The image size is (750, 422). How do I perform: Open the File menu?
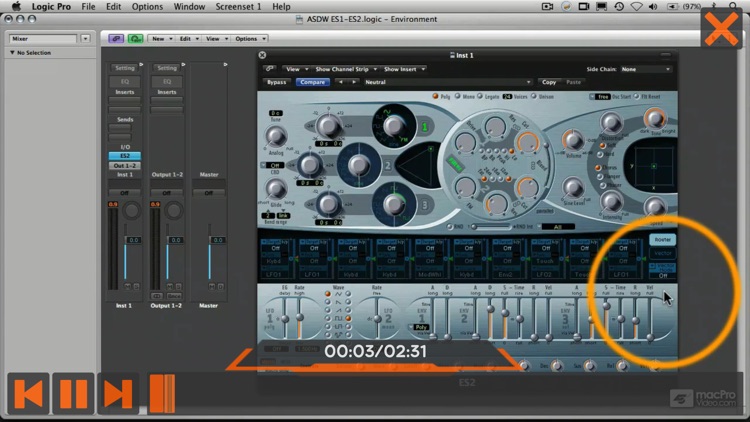(88, 7)
